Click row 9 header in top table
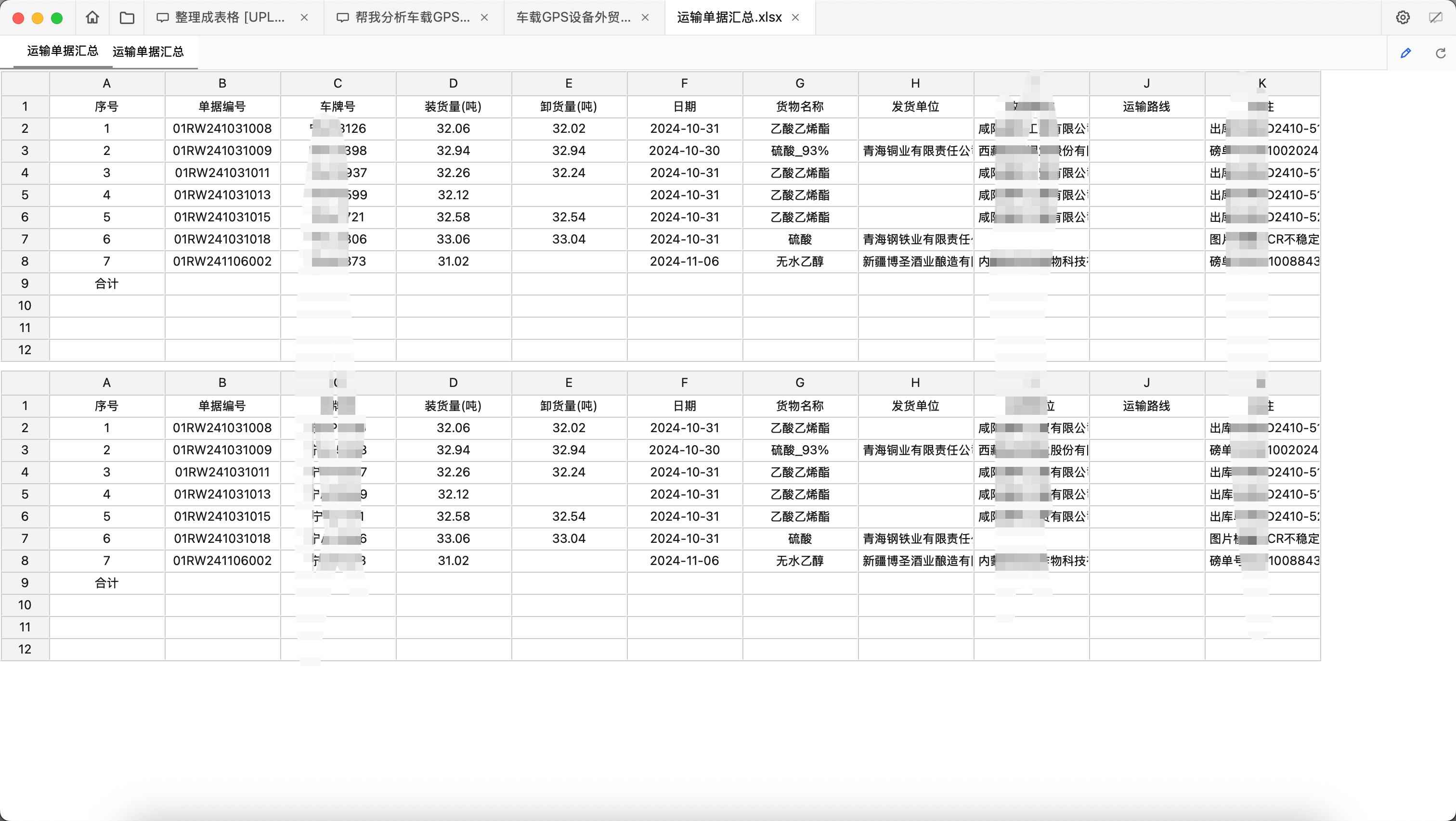1456x821 pixels. [25, 283]
